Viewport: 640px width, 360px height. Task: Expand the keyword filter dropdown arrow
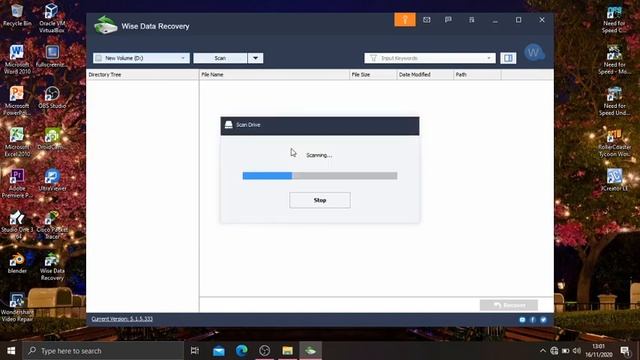pos(489,58)
